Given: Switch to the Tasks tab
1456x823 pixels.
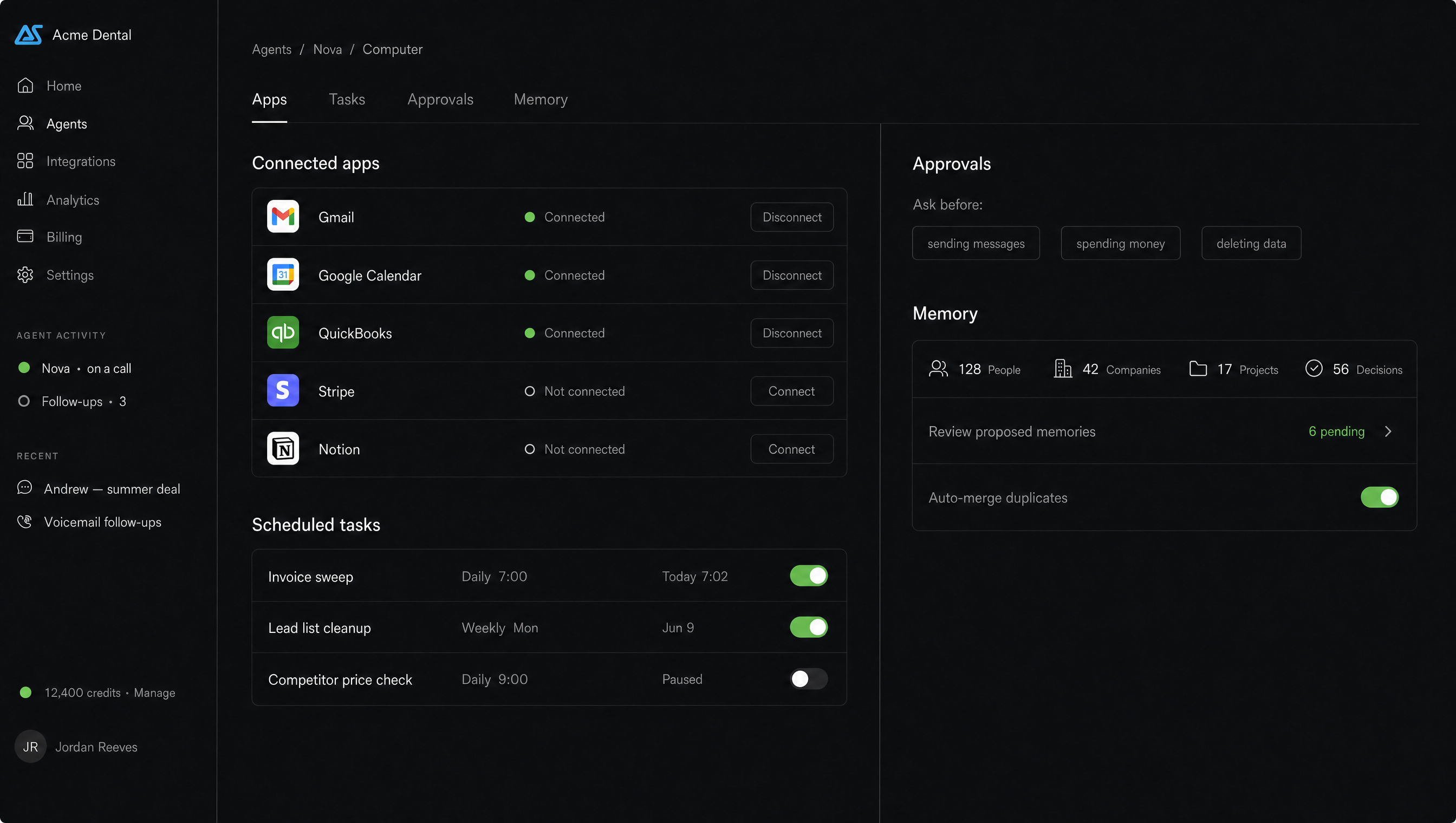Looking at the screenshot, I should point(347,100).
